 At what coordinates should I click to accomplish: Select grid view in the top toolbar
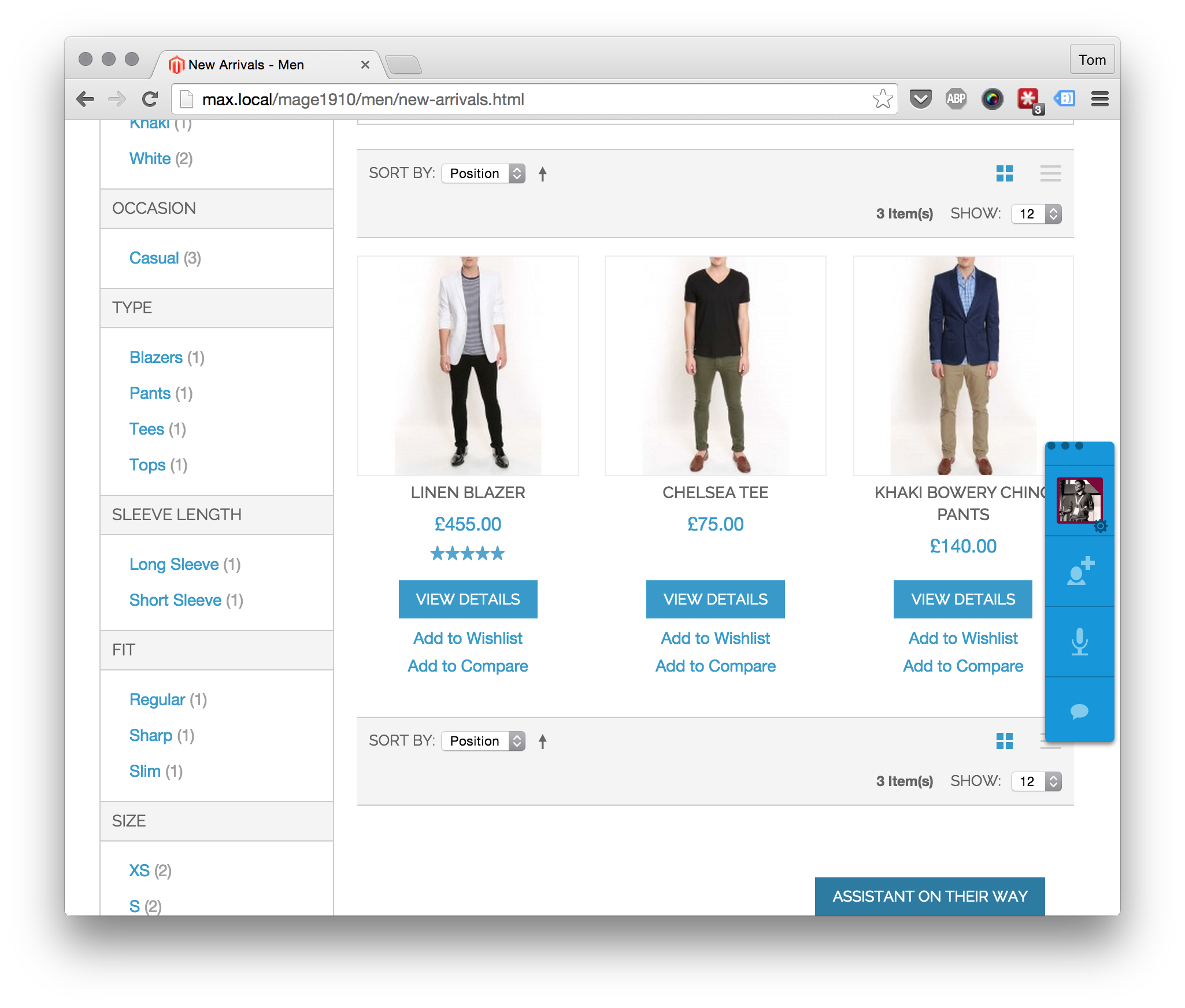[1005, 173]
